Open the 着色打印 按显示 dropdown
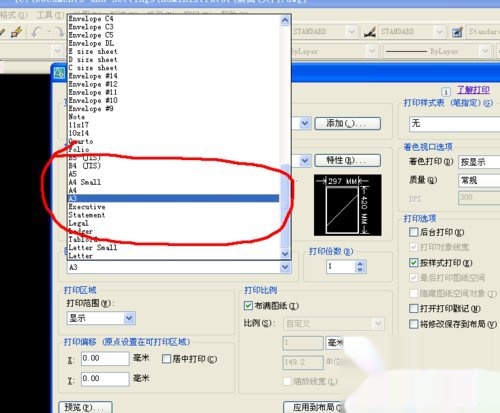Viewport: 500px width, 413px height. pyautogui.click(x=479, y=162)
